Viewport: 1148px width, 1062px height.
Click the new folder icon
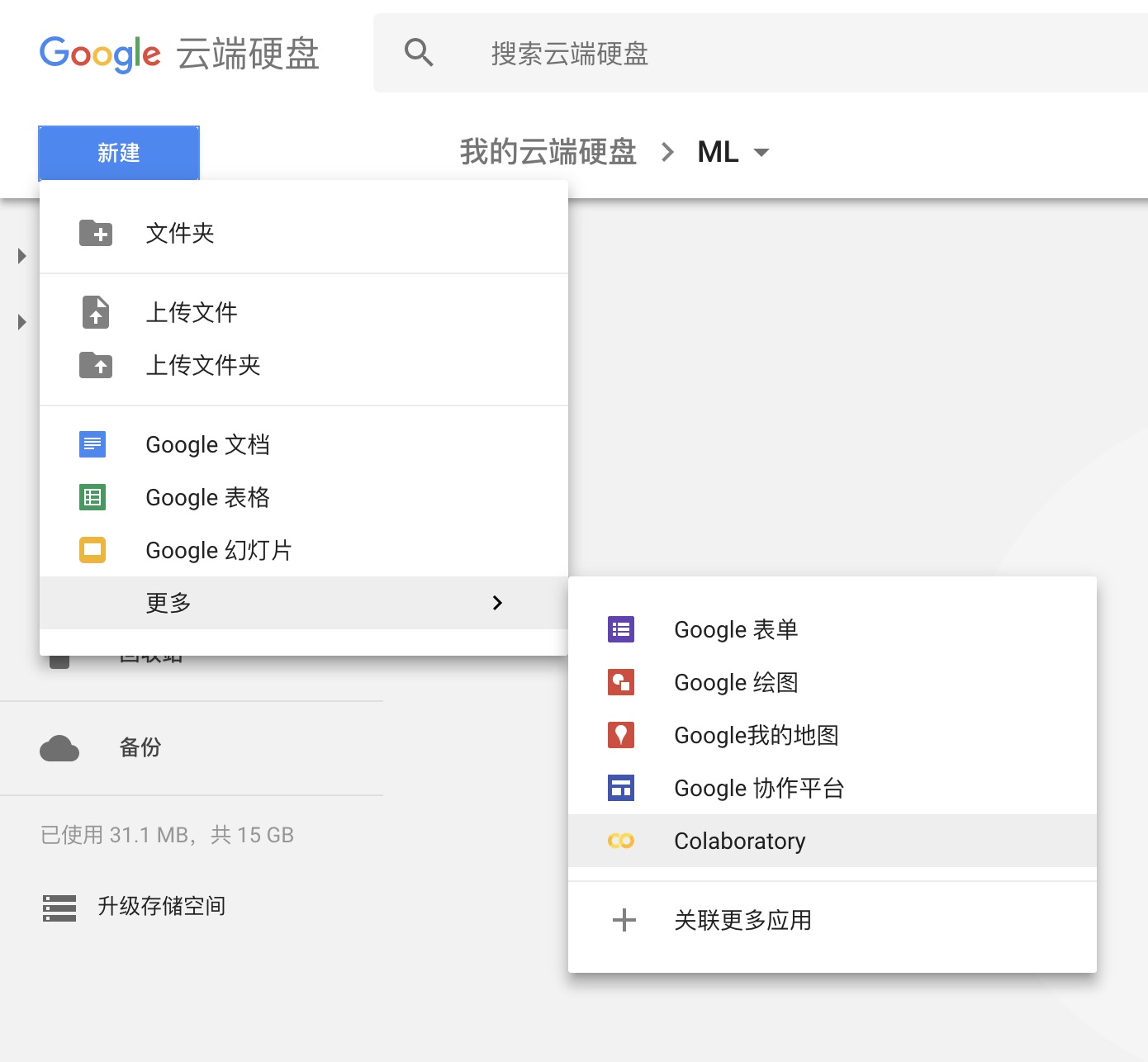tap(96, 233)
